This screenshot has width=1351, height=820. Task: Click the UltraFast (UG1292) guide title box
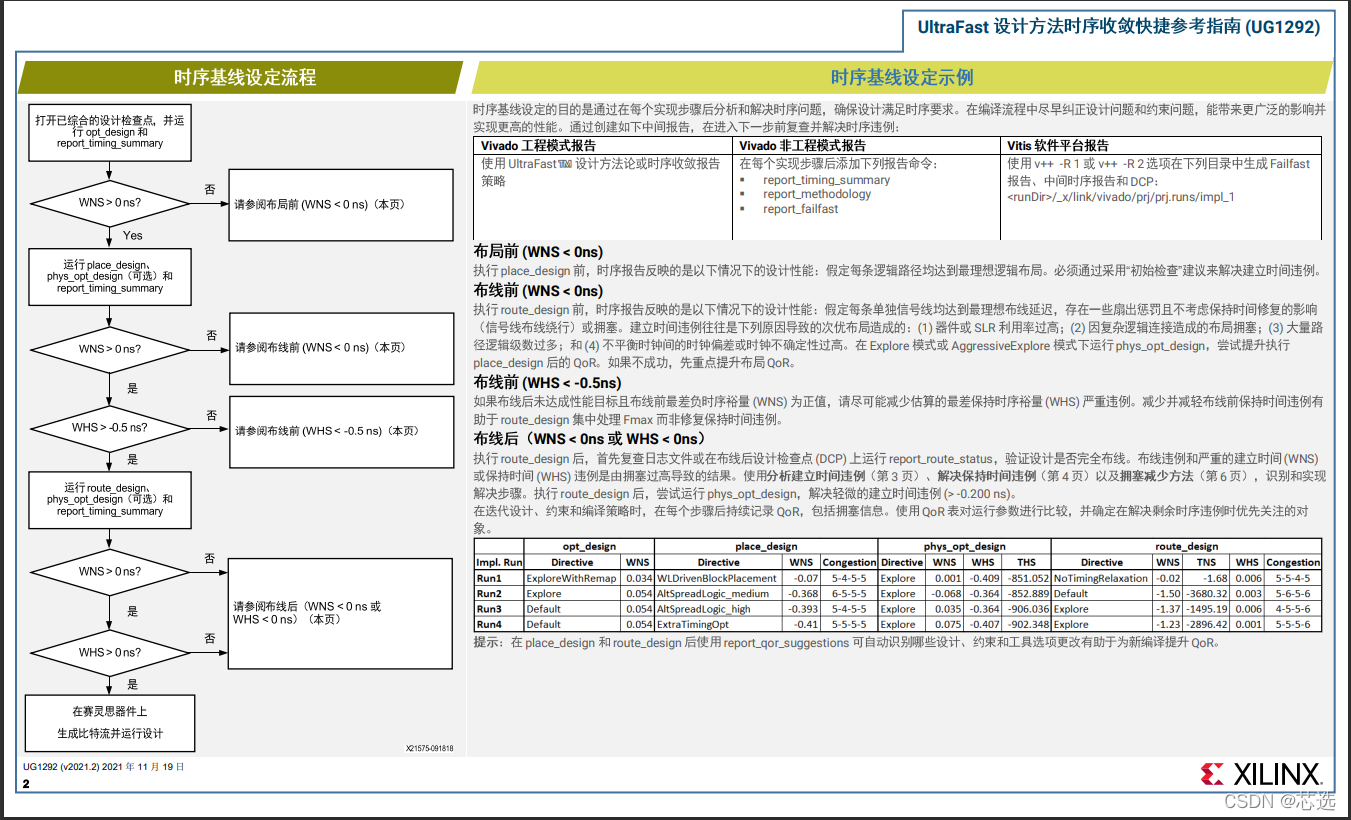pyautogui.click(x=1119, y=27)
